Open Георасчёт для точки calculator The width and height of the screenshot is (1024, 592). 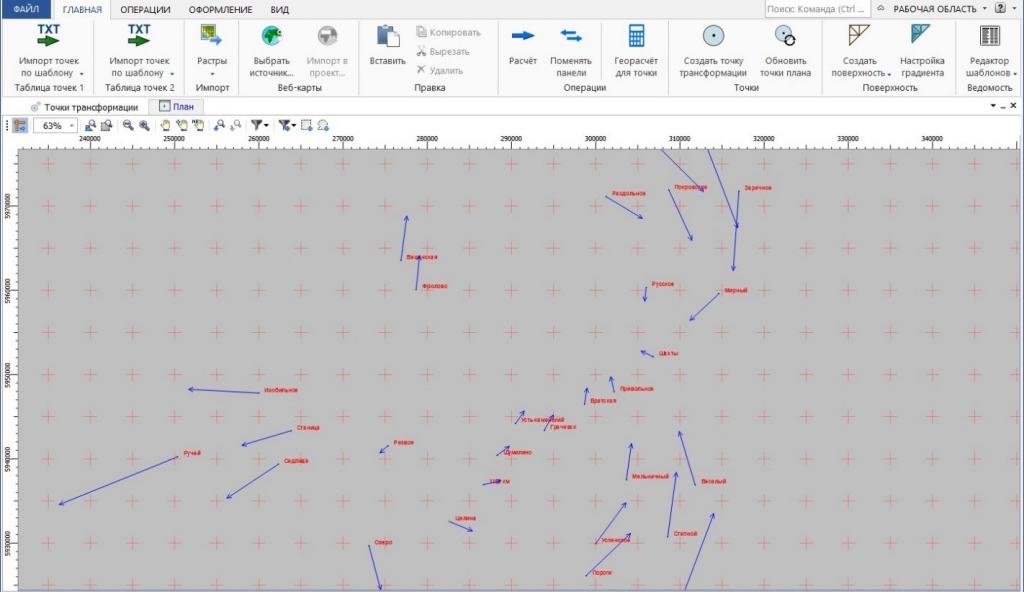635,37
